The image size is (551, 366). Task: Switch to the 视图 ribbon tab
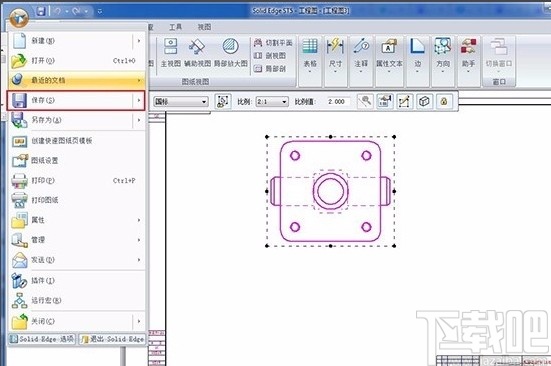tap(204, 27)
